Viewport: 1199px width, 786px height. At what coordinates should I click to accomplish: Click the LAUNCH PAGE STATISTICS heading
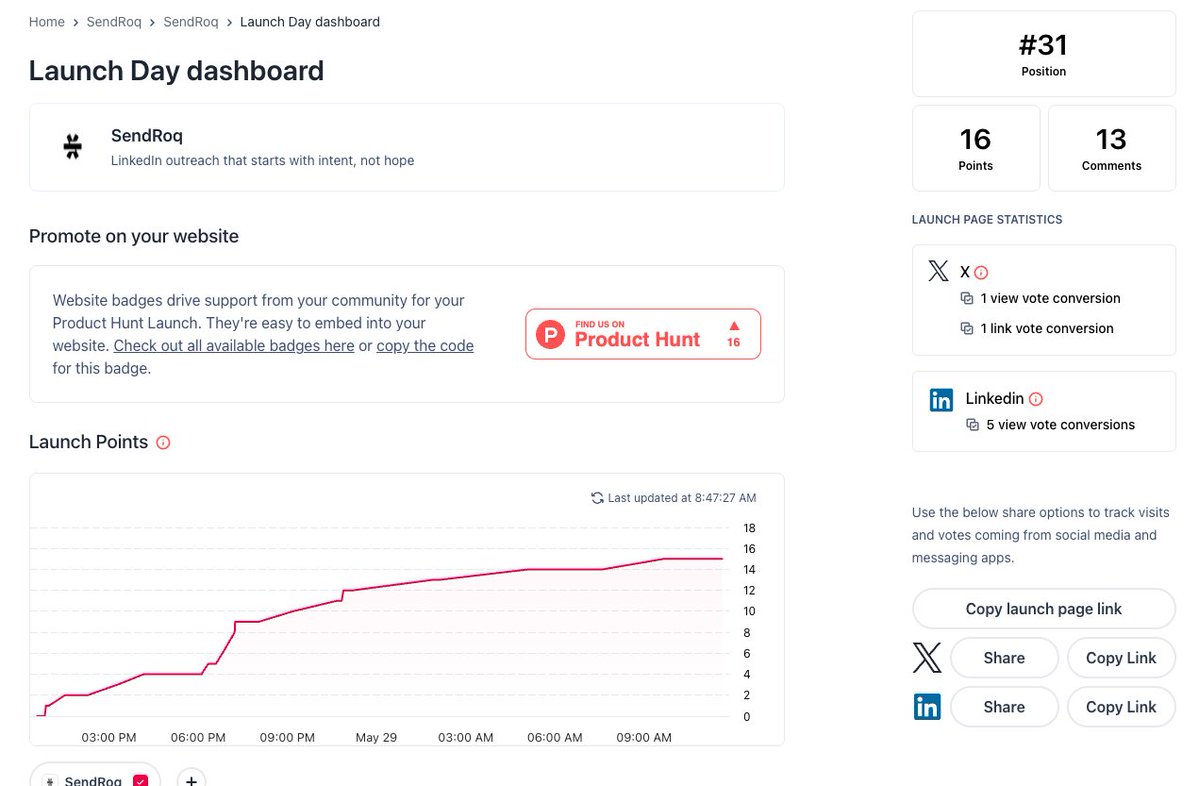(987, 219)
